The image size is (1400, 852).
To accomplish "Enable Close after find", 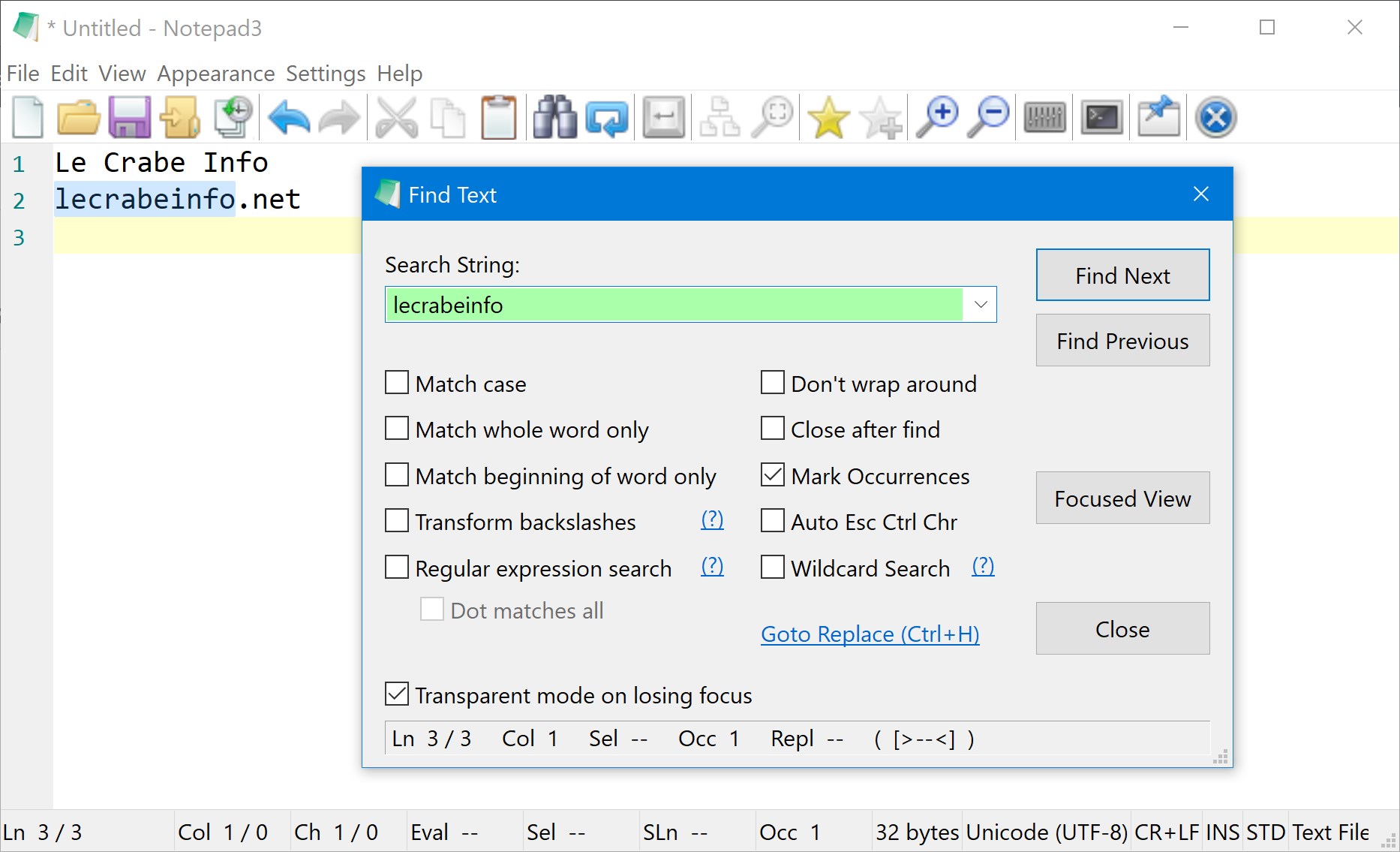I will [x=773, y=429].
